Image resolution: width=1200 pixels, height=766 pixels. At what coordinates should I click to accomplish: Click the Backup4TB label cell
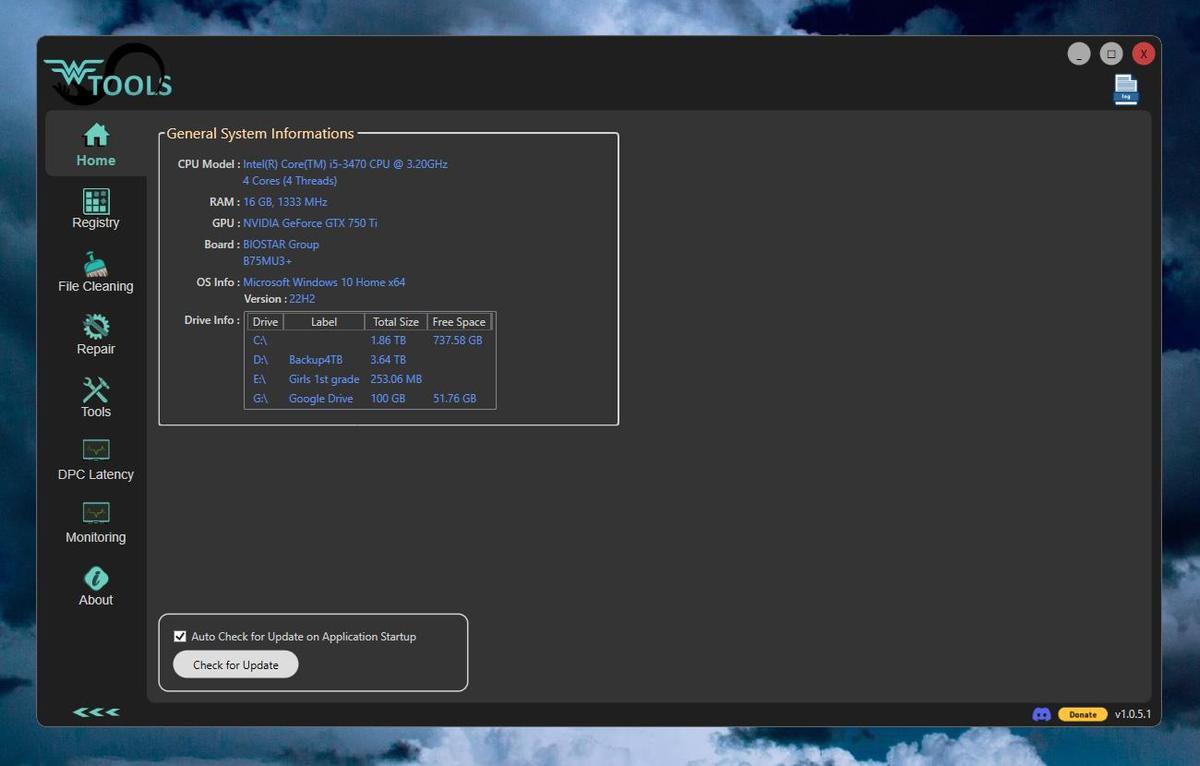tap(316, 360)
